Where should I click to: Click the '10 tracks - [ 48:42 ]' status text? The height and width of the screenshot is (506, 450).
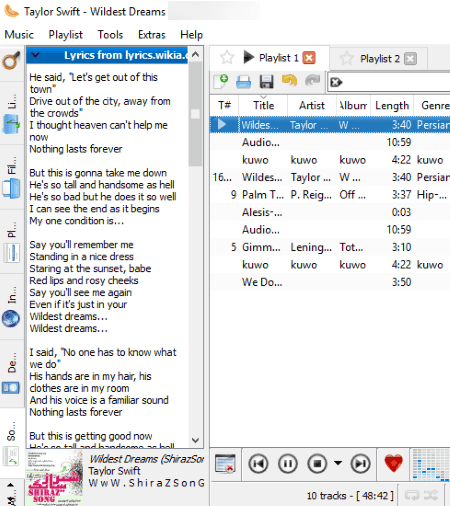click(350, 496)
